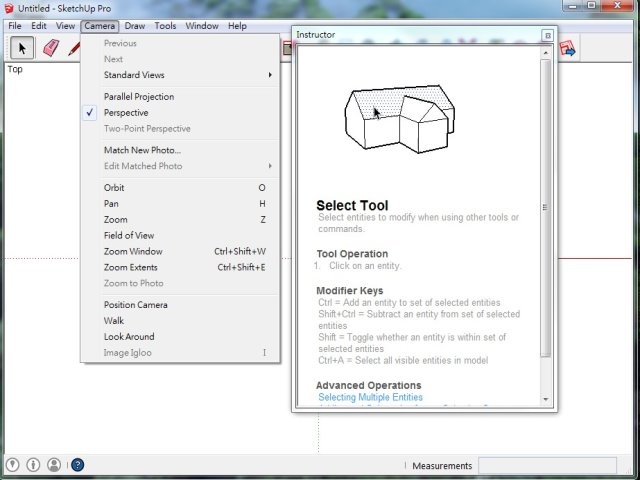Click Instructor scrollbar up arrow
The width and height of the screenshot is (640, 480).
(x=546, y=53)
